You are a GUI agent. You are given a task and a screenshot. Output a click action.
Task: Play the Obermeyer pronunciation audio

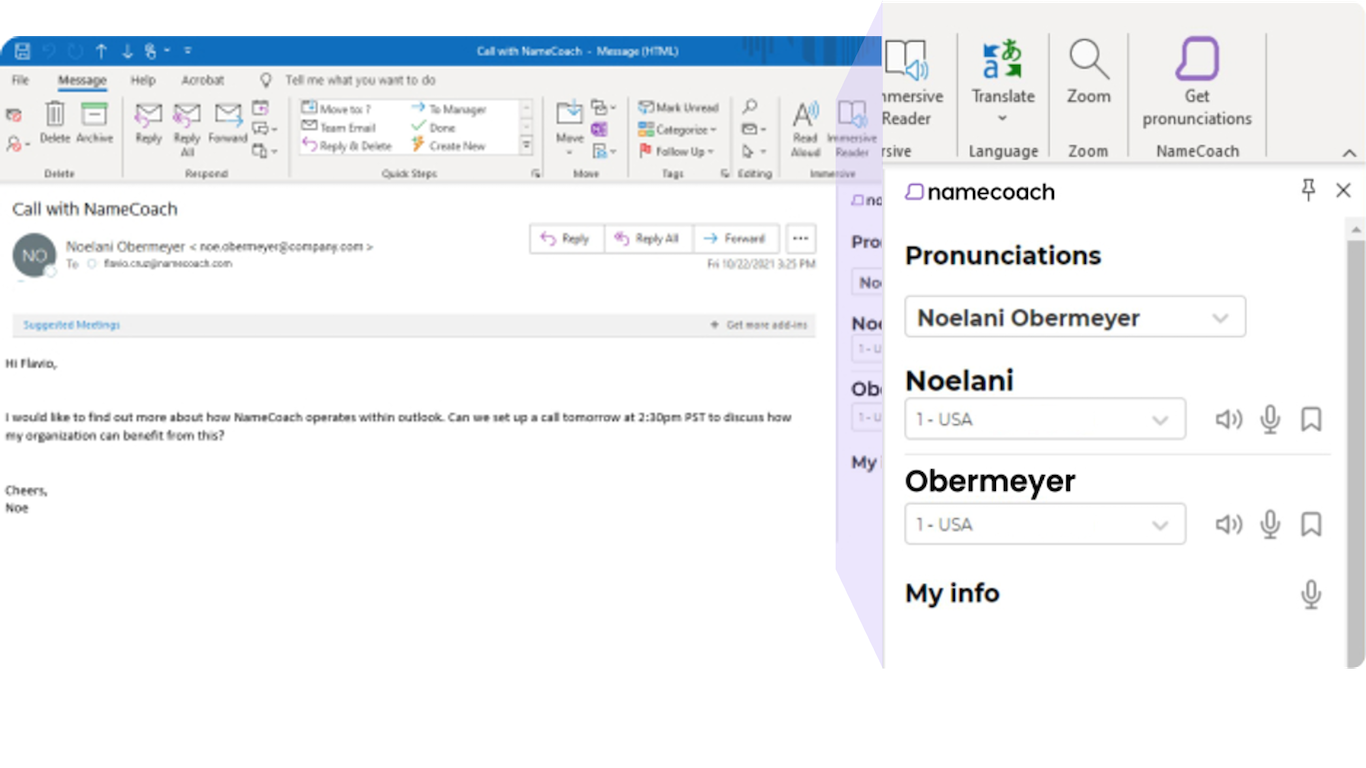[1228, 524]
